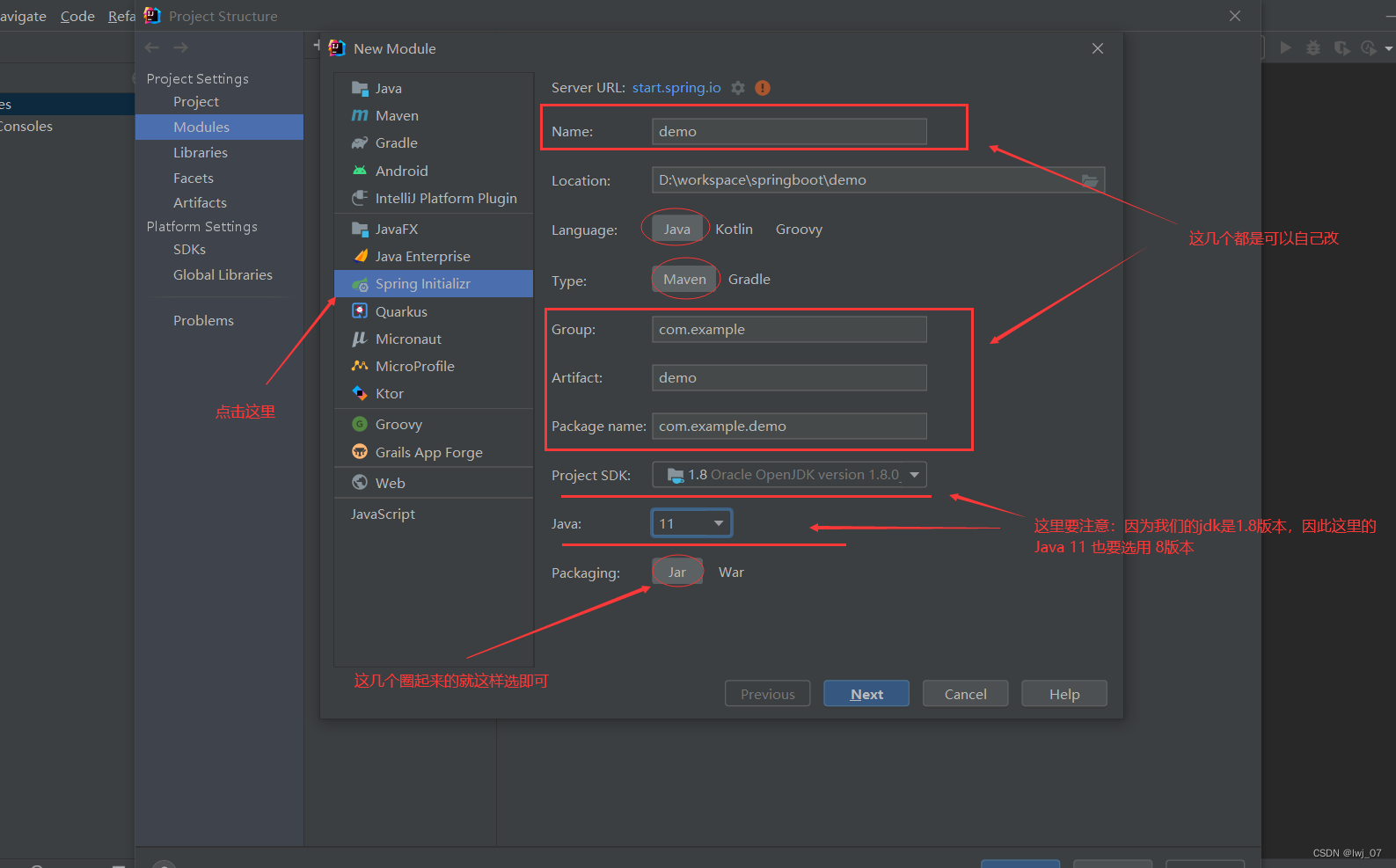Set build type to Gradle

pyautogui.click(x=749, y=279)
